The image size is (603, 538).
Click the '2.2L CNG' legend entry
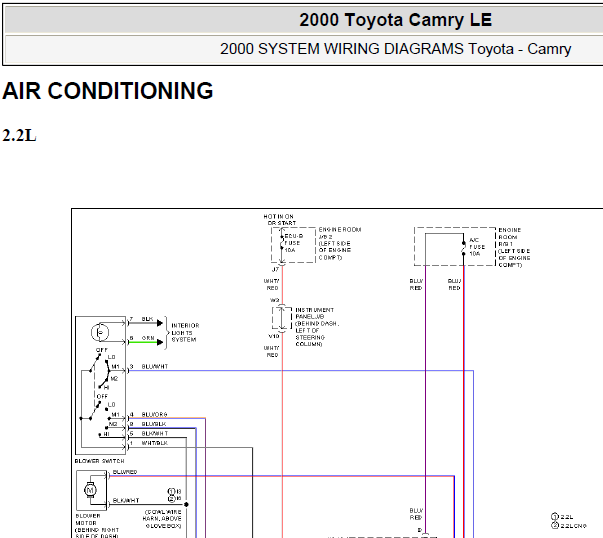(x=569, y=525)
